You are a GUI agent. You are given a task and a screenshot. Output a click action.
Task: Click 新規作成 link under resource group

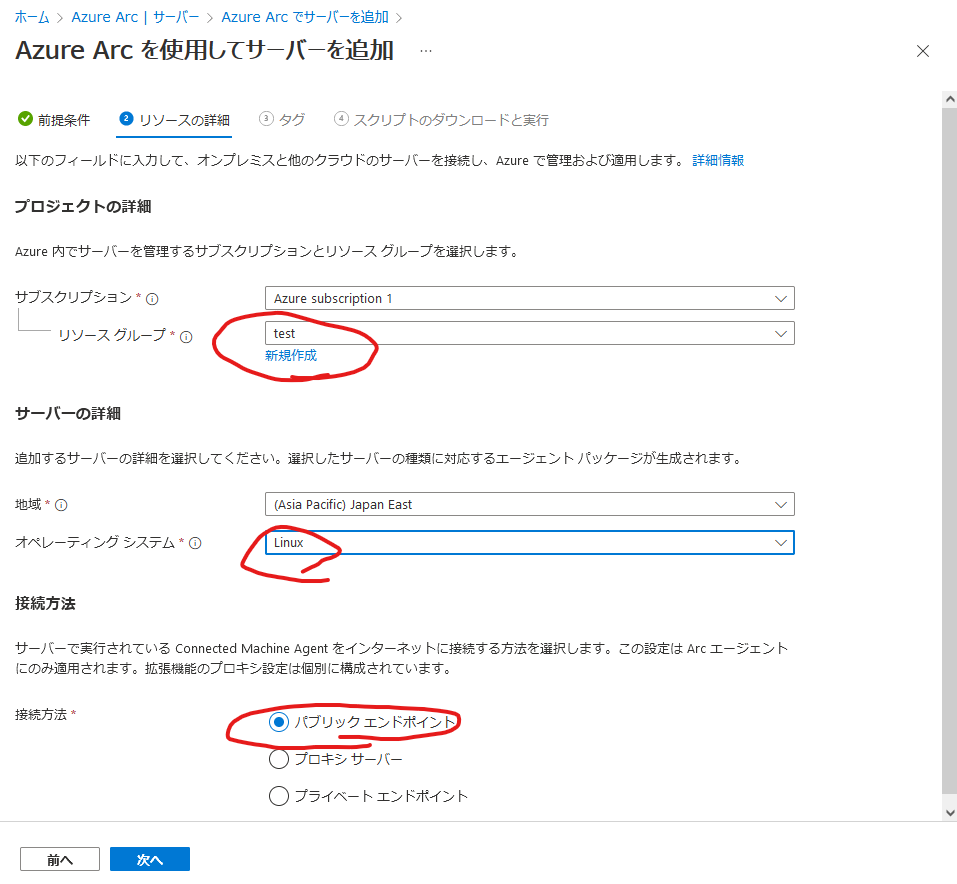pyautogui.click(x=291, y=355)
